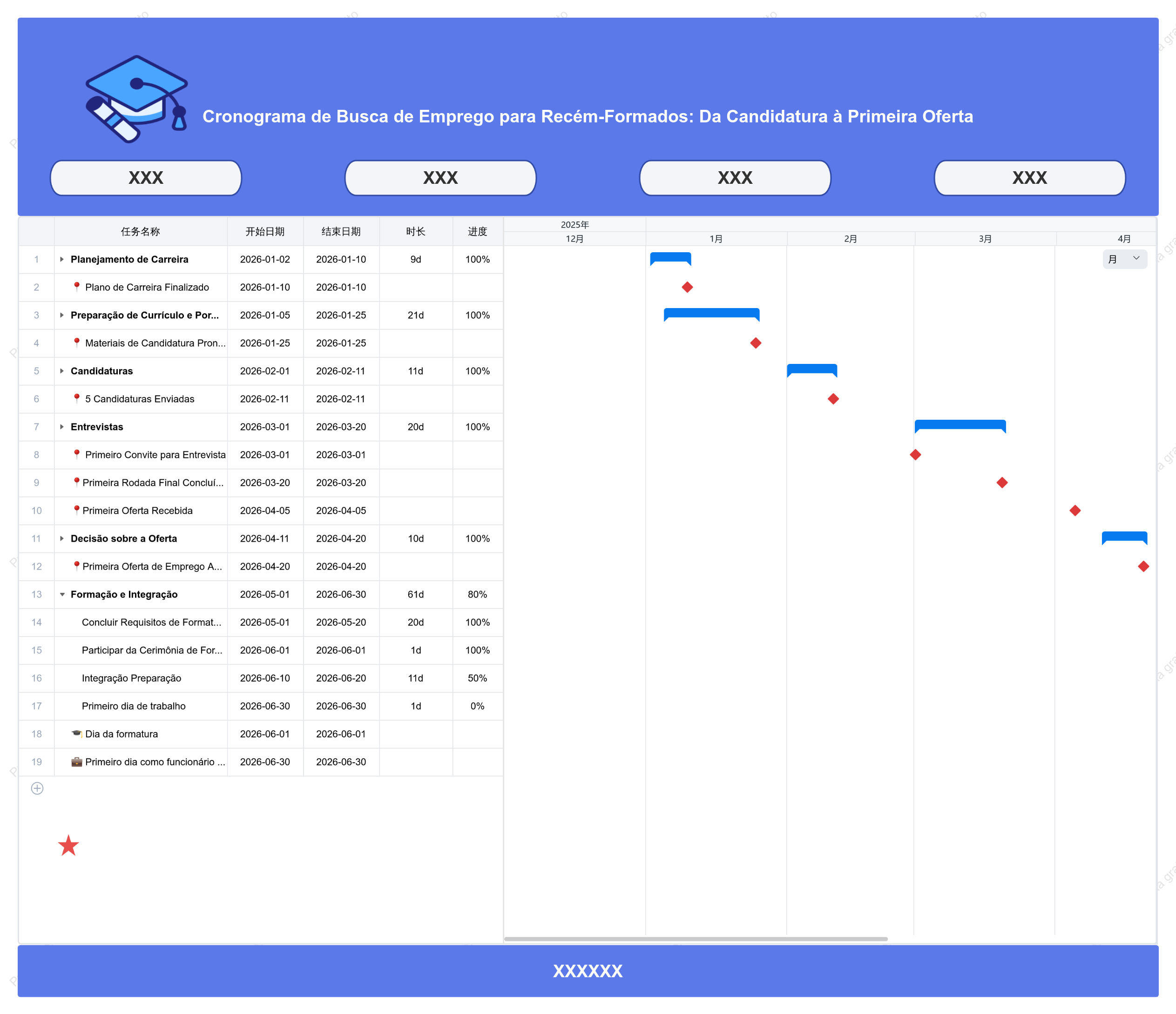Click graduation cap icon beside Dia da formatura
1176x1014 pixels.
click(x=77, y=734)
